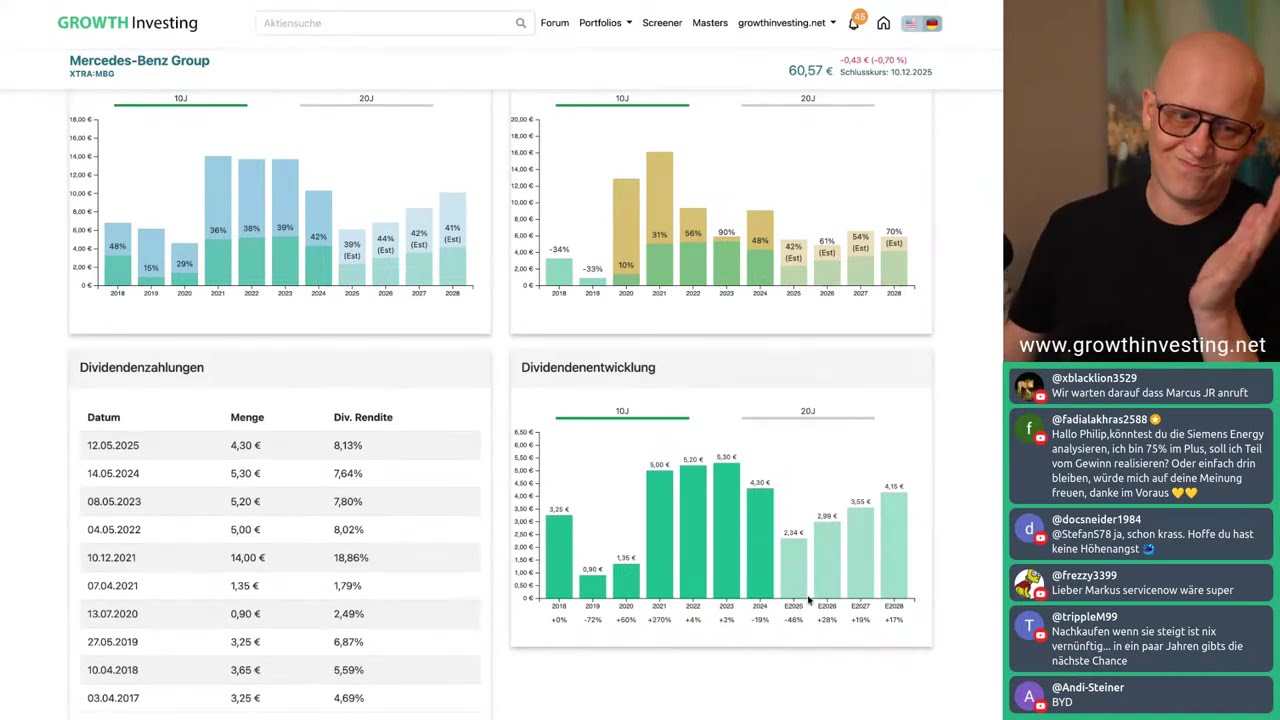The height and width of the screenshot is (720, 1280).
Task: Click the E2025 bar labeled 2,34 €
Action: (x=793, y=568)
